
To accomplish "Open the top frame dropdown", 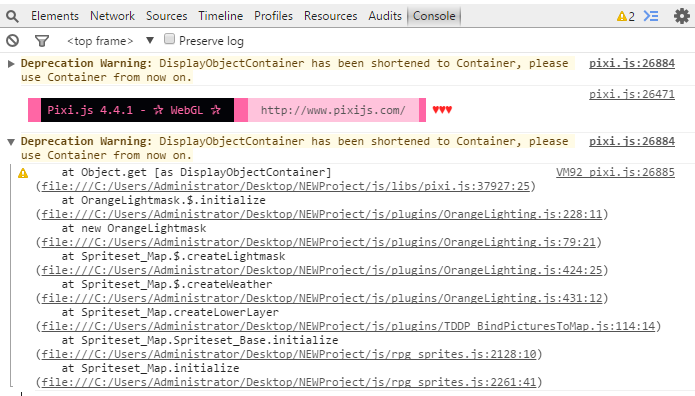I will (110, 41).
